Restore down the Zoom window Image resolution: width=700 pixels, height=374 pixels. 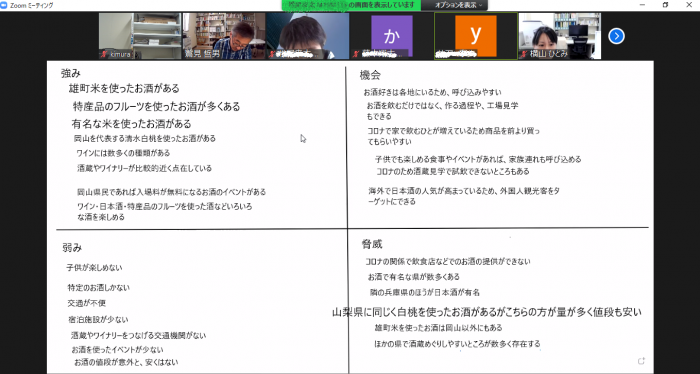point(666,5)
